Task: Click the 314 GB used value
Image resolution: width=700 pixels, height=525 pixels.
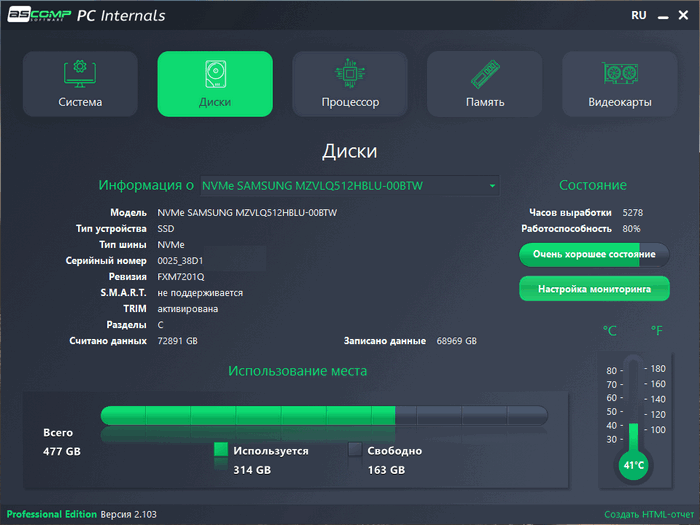Action: tap(252, 470)
